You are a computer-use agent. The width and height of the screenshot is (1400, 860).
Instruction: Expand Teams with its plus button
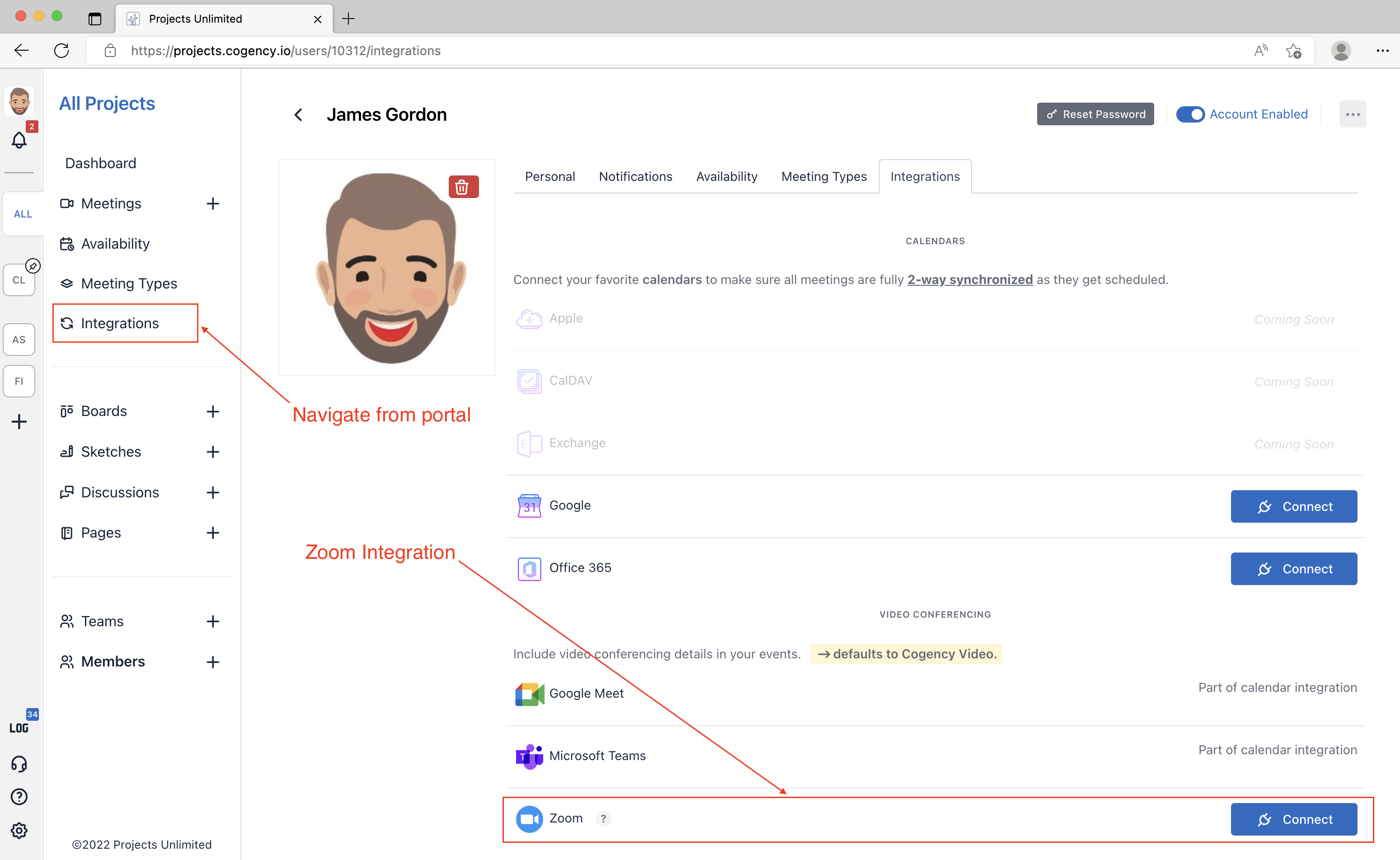pos(212,621)
